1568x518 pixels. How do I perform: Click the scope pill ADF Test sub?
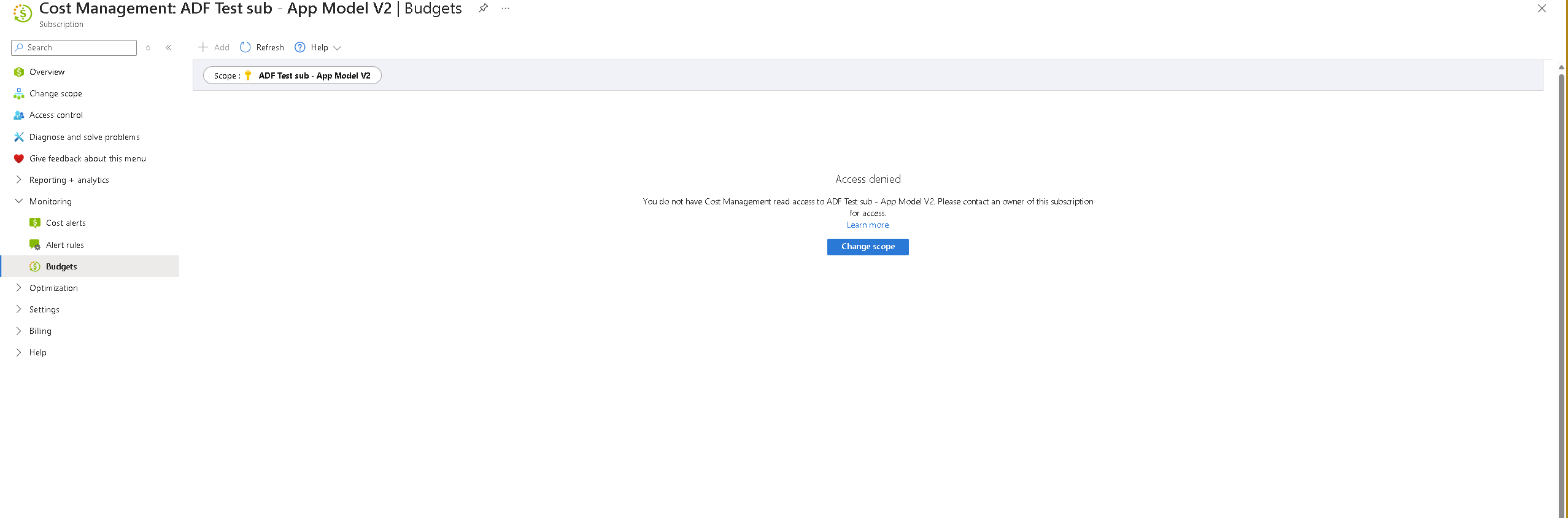click(292, 75)
